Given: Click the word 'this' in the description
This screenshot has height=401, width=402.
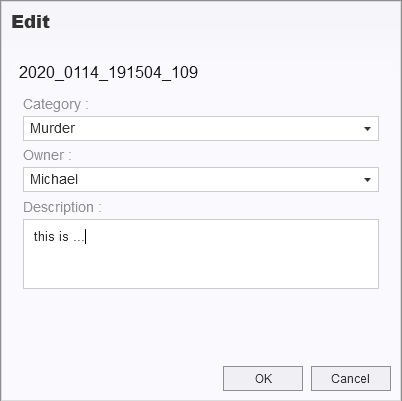Looking at the screenshot, I should click(x=44, y=237).
